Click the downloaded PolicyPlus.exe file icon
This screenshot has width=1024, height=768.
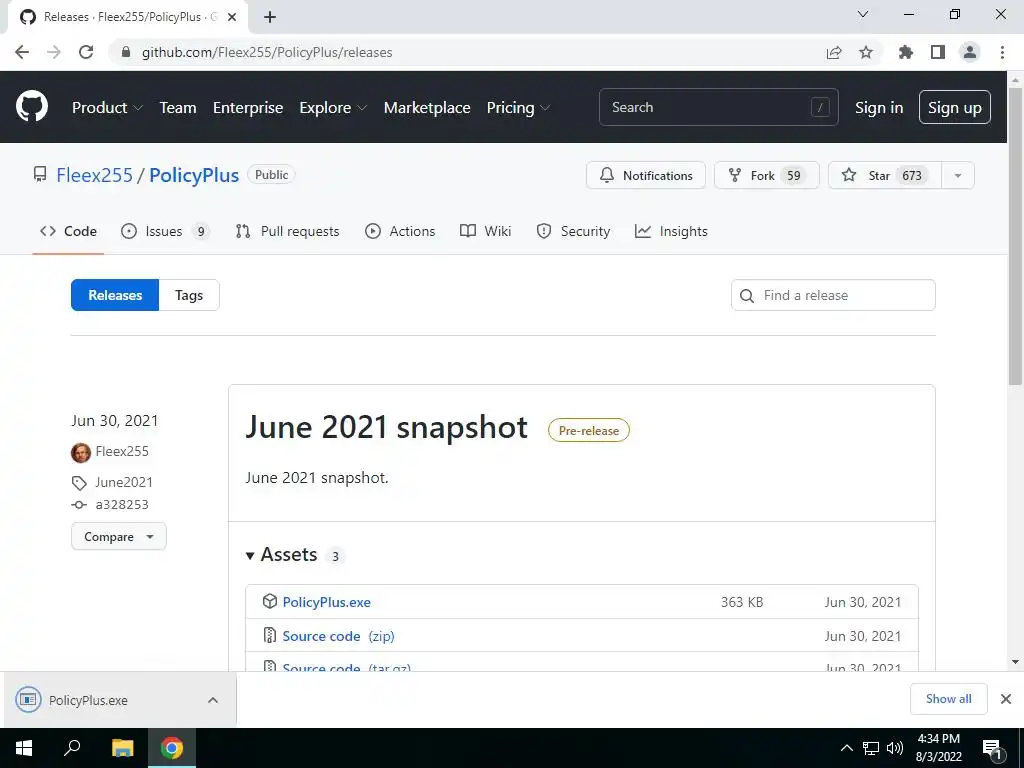[x=28, y=700]
